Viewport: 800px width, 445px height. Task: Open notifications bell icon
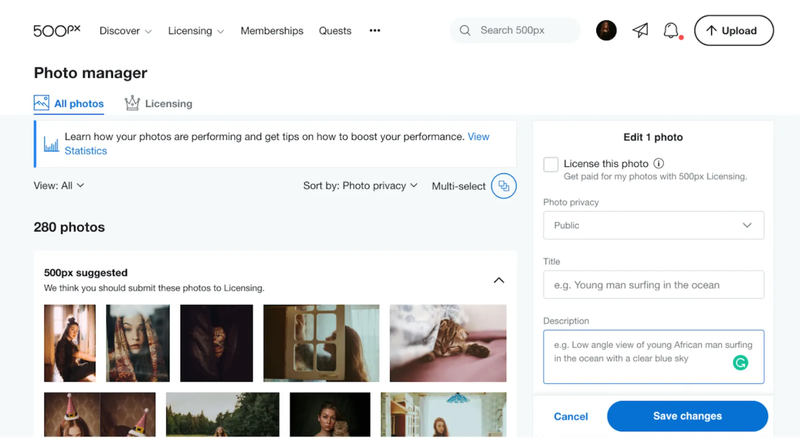point(671,31)
